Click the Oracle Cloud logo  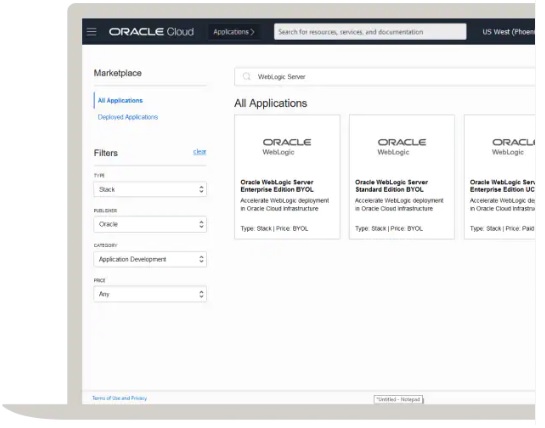(x=151, y=32)
